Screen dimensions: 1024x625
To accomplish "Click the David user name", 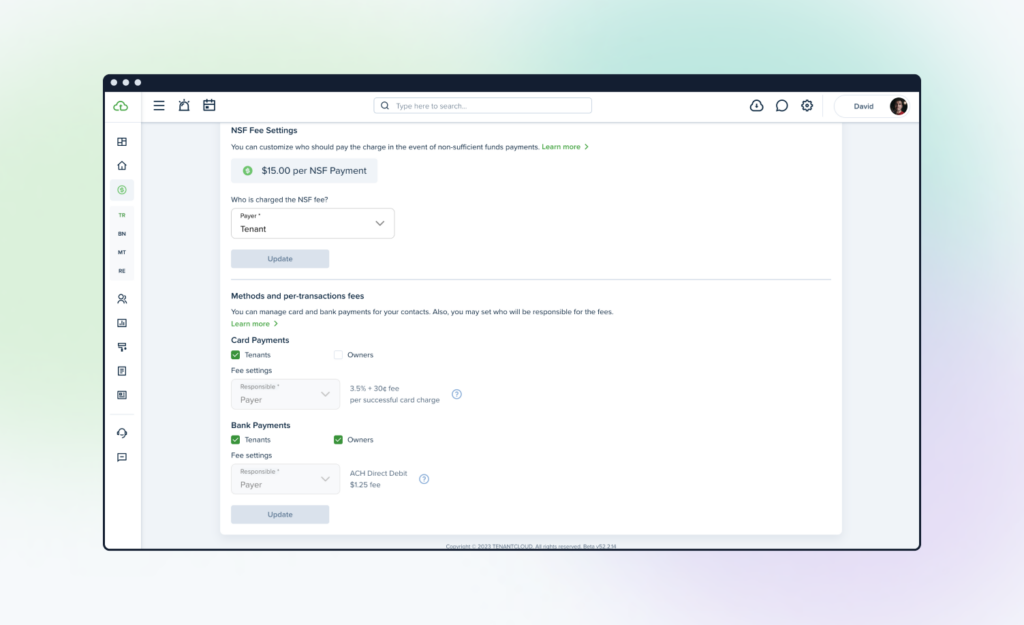I will (x=863, y=106).
